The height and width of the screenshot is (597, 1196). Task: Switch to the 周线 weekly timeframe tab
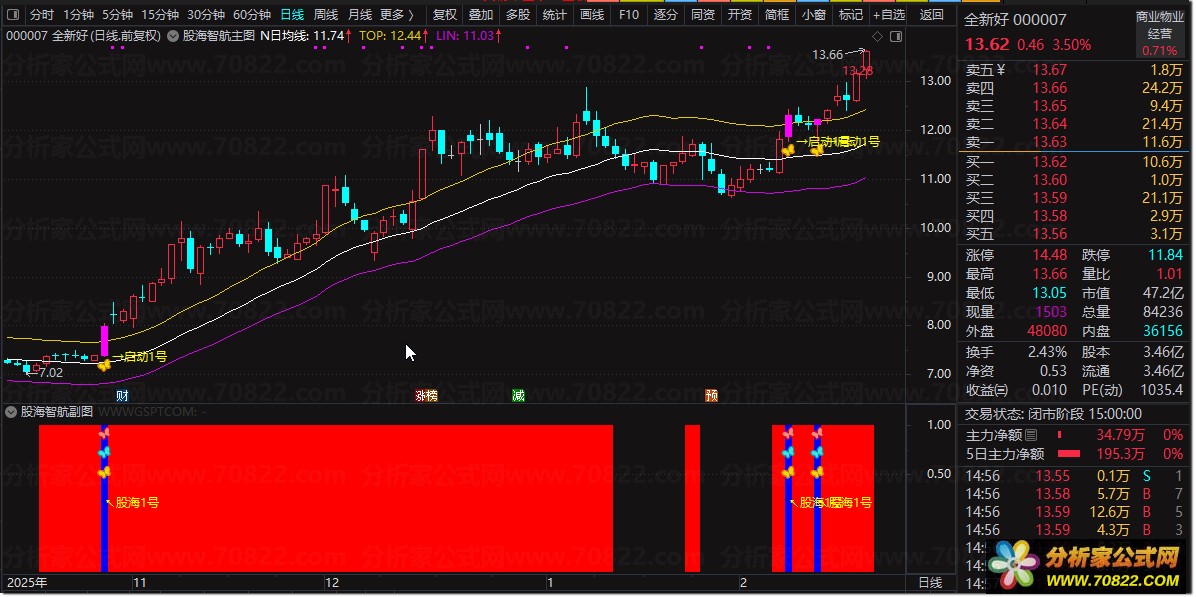tap(326, 14)
